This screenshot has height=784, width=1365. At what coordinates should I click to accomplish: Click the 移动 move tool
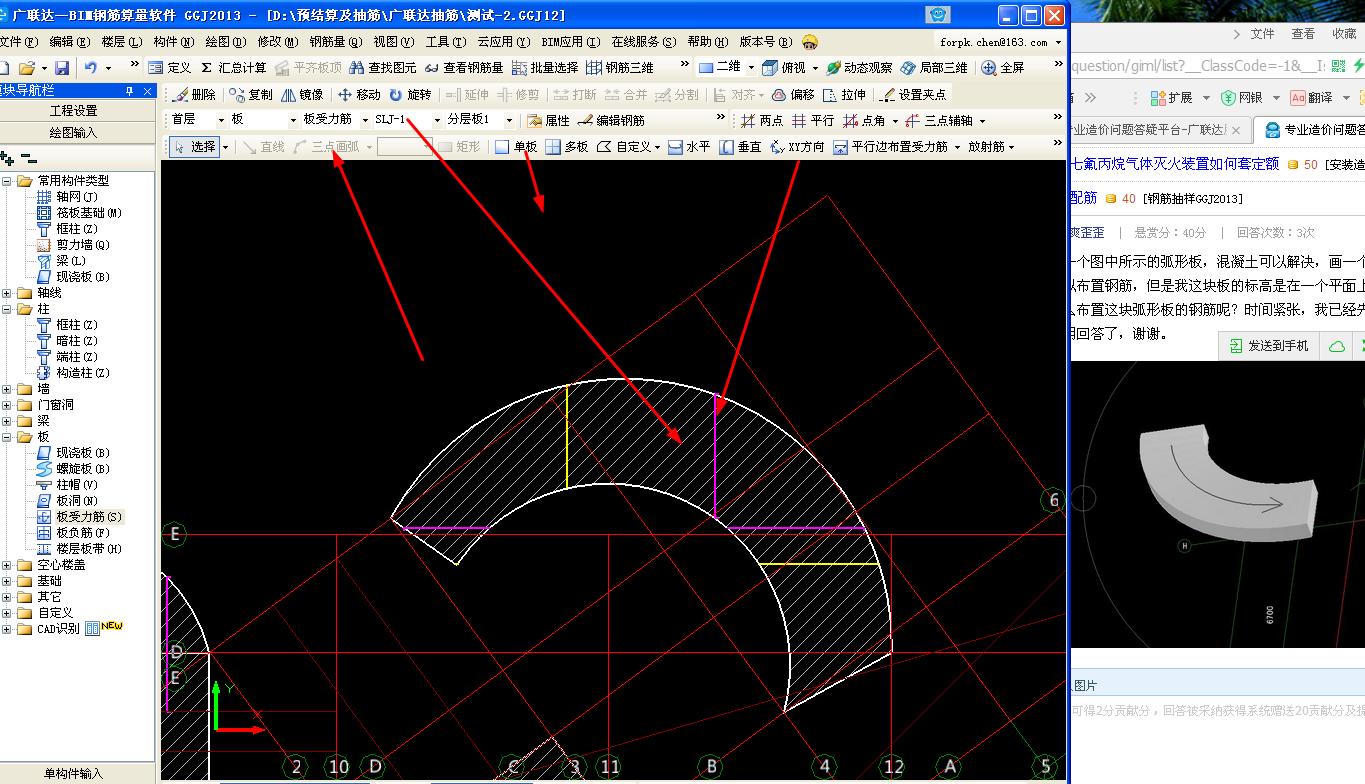(359, 95)
